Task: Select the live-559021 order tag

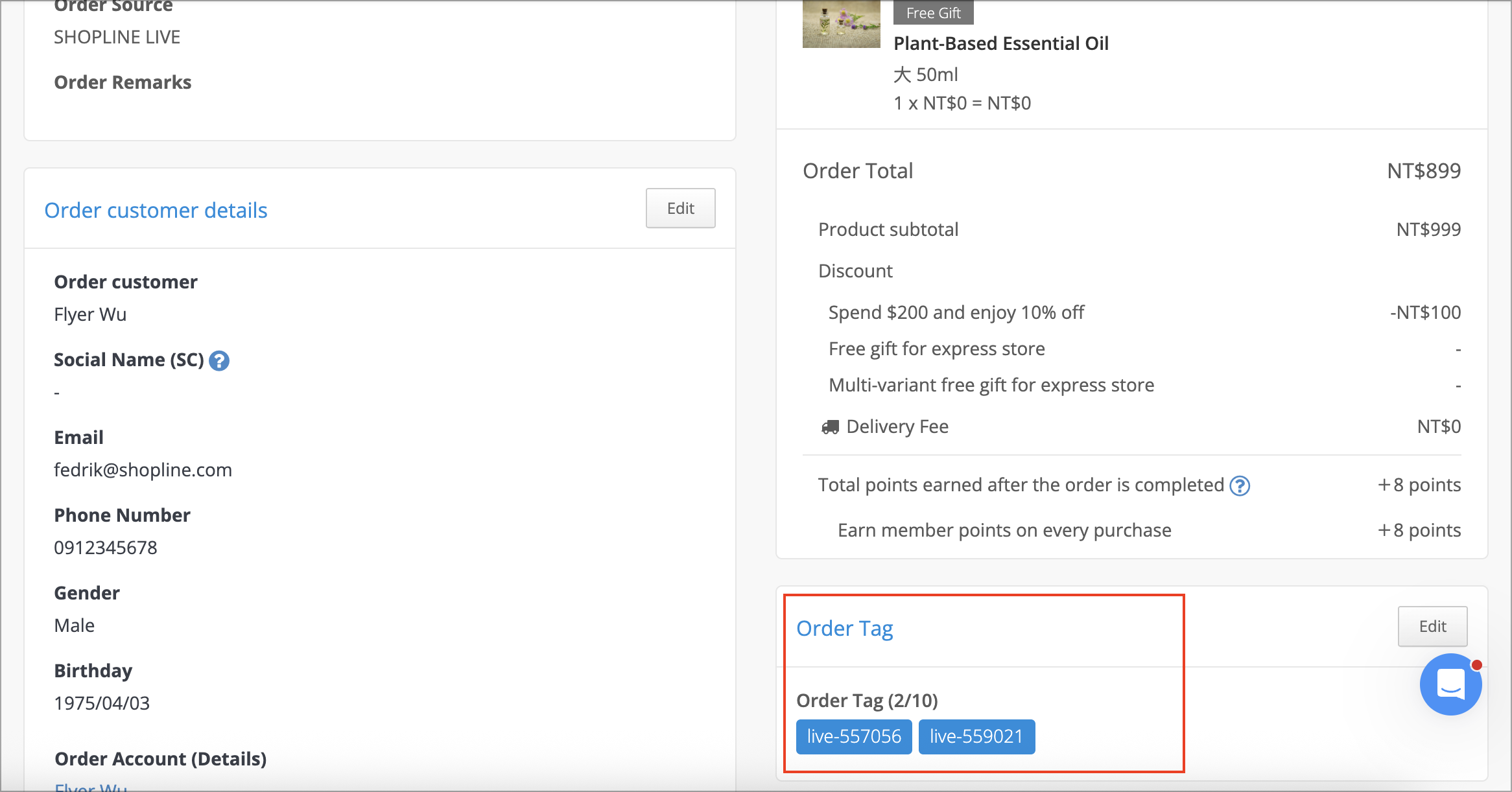Action: 976,737
